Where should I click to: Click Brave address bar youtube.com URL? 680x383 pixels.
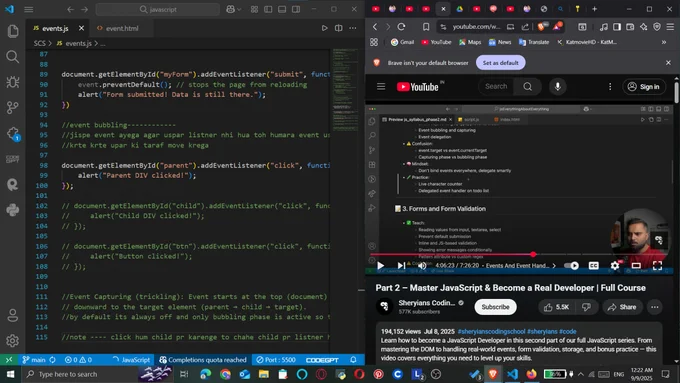pos(476,27)
